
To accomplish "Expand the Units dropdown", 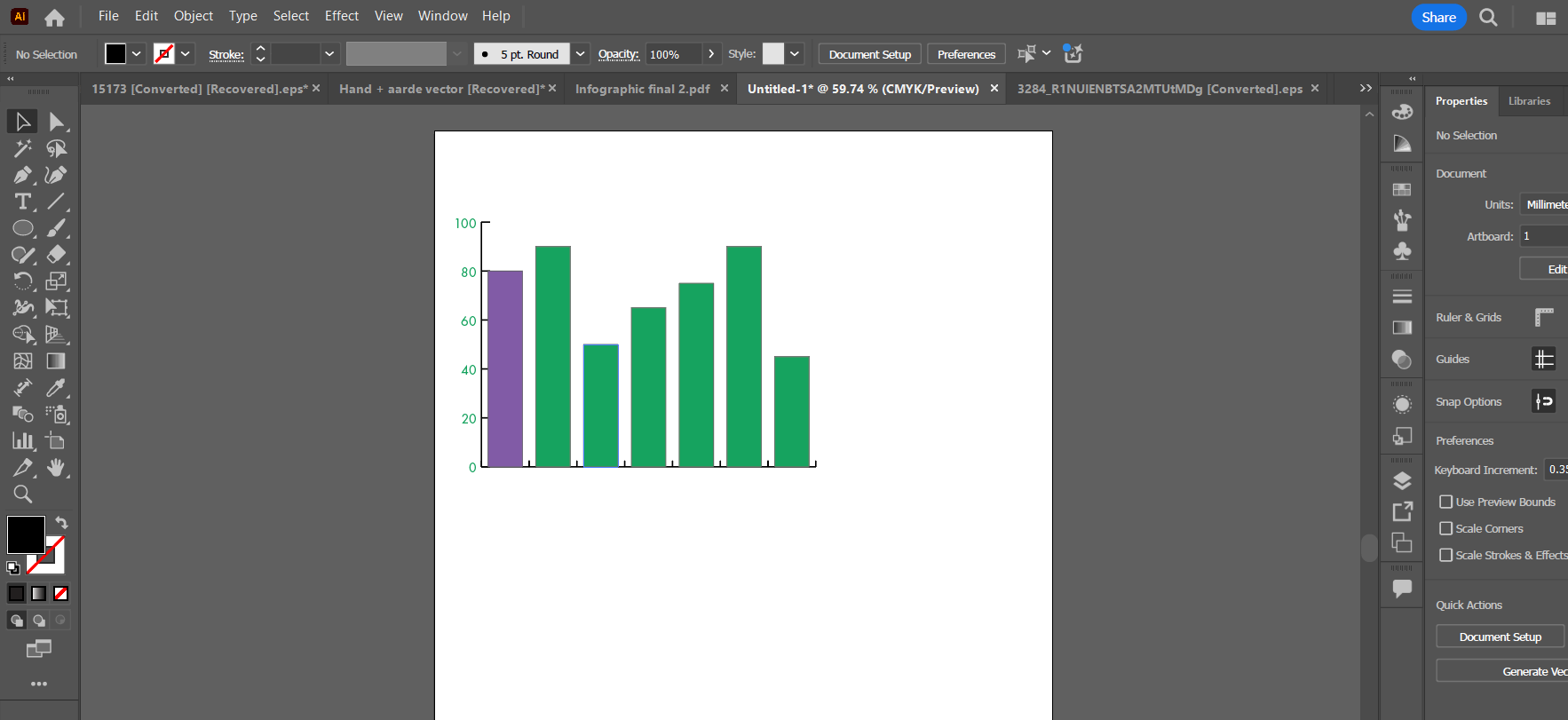I will point(1545,204).
